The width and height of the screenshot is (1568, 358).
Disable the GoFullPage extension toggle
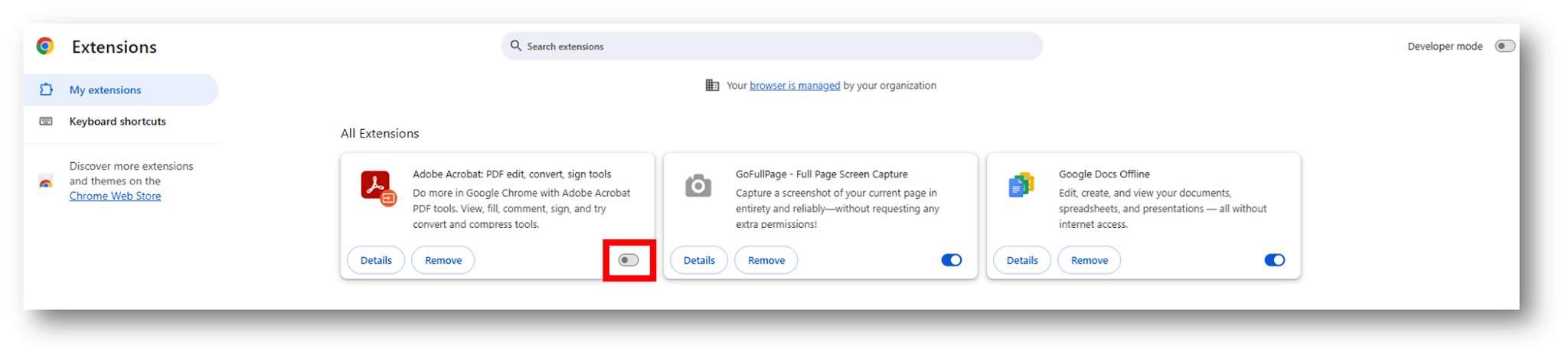click(x=952, y=260)
